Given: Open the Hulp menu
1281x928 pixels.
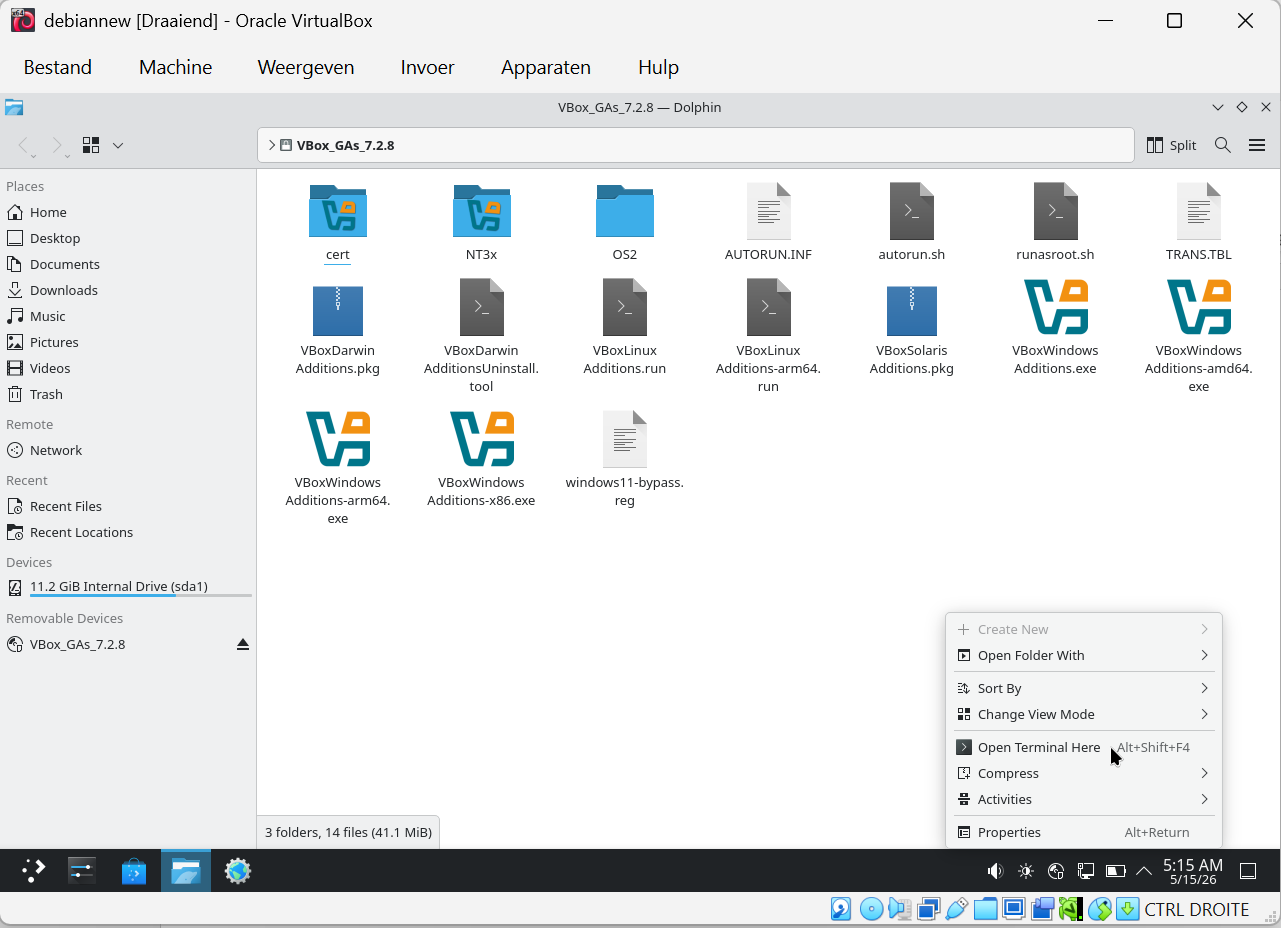Looking at the screenshot, I should (x=659, y=67).
